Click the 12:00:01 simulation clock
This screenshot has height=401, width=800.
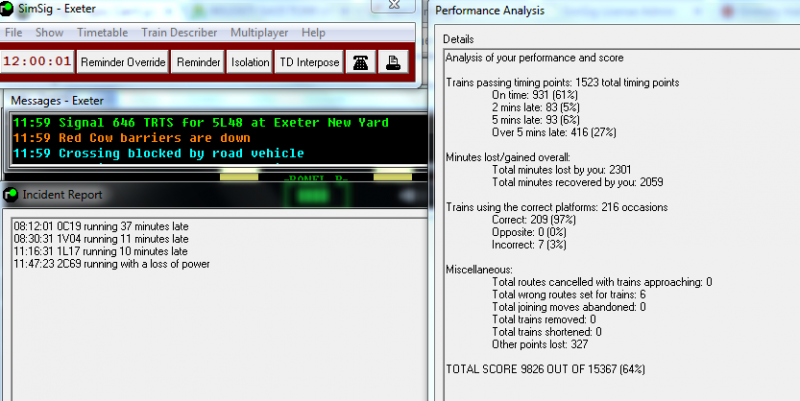tap(37, 62)
